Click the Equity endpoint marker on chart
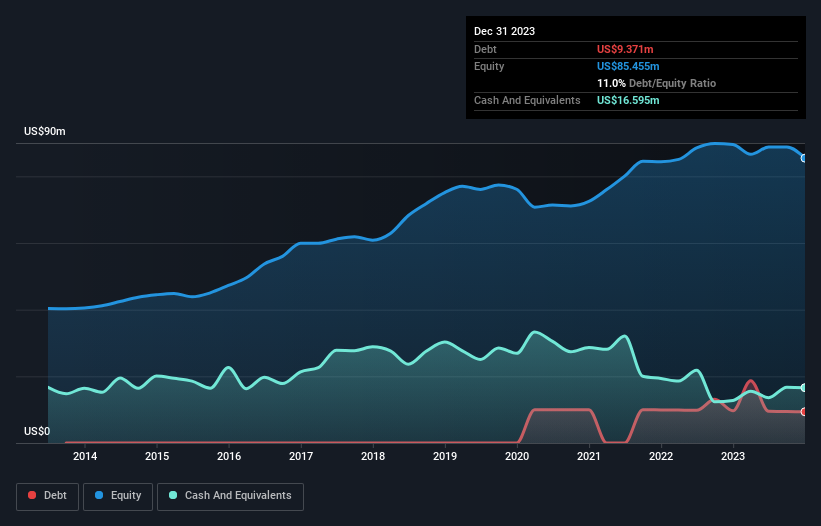The image size is (821, 526). pyautogui.click(x=804, y=158)
